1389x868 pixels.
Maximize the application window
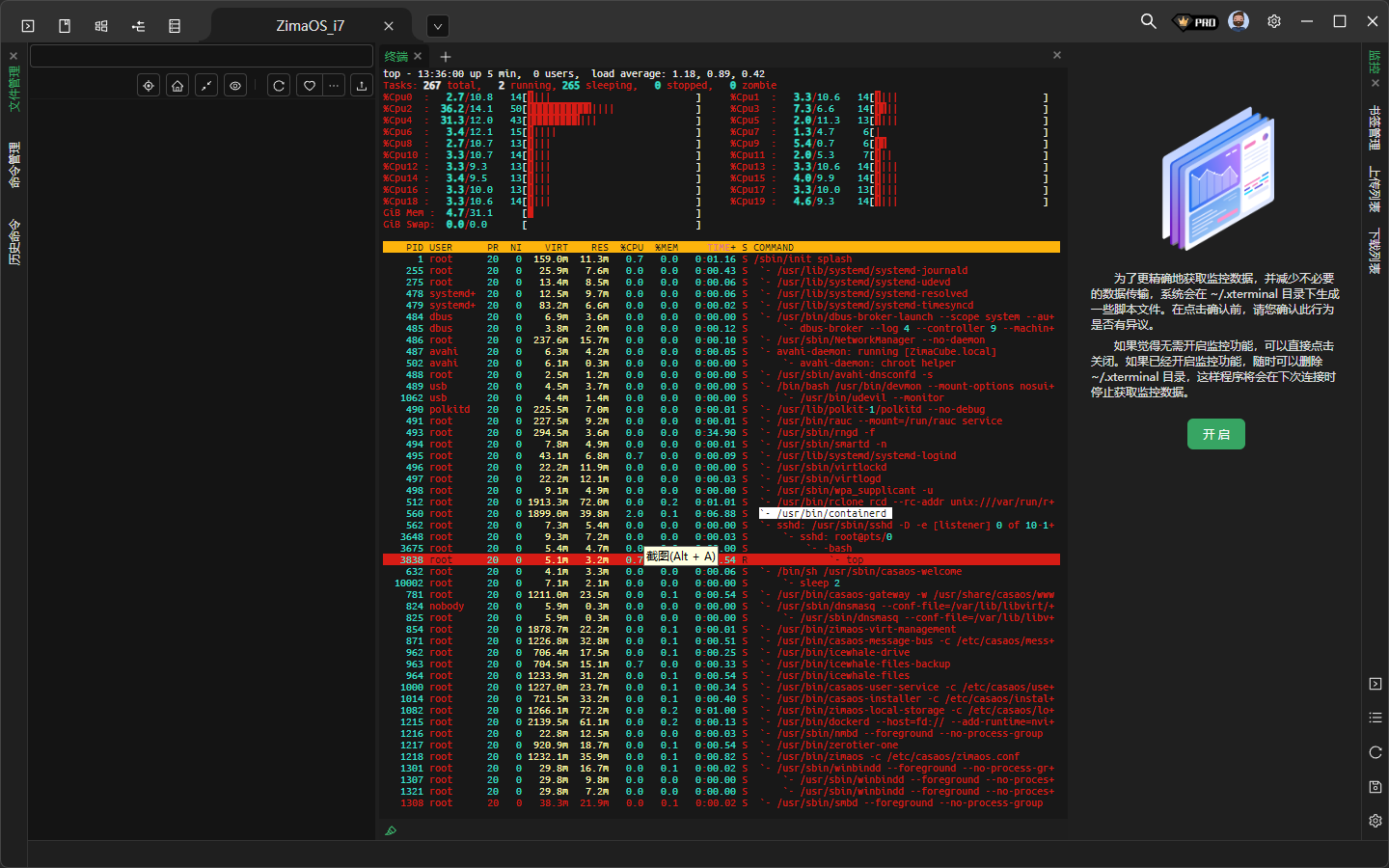point(1340,21)
